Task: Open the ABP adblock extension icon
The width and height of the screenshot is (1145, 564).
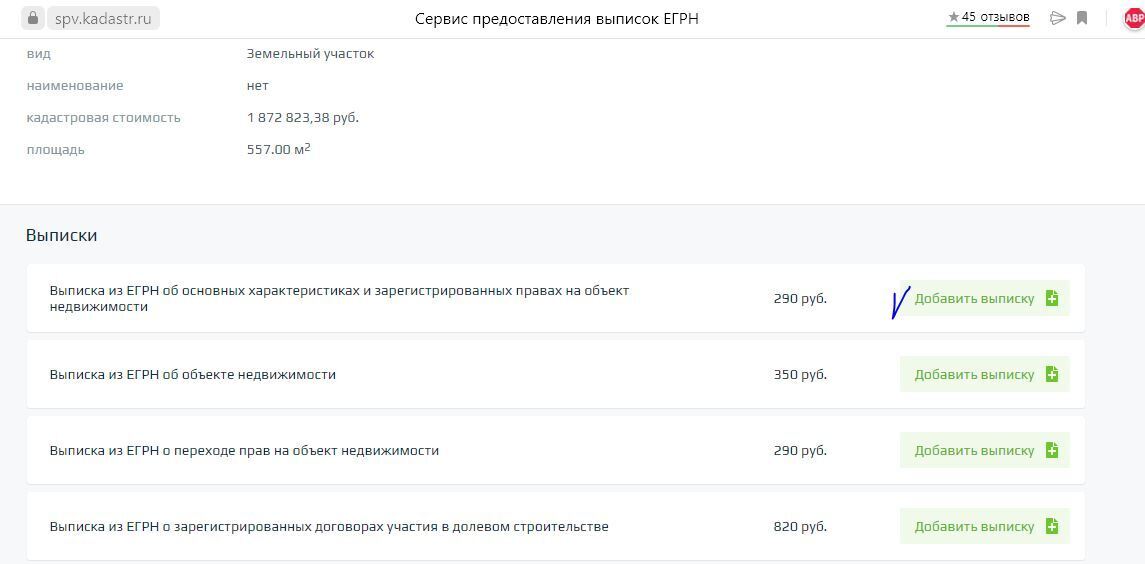Action: coord(1134,18)
